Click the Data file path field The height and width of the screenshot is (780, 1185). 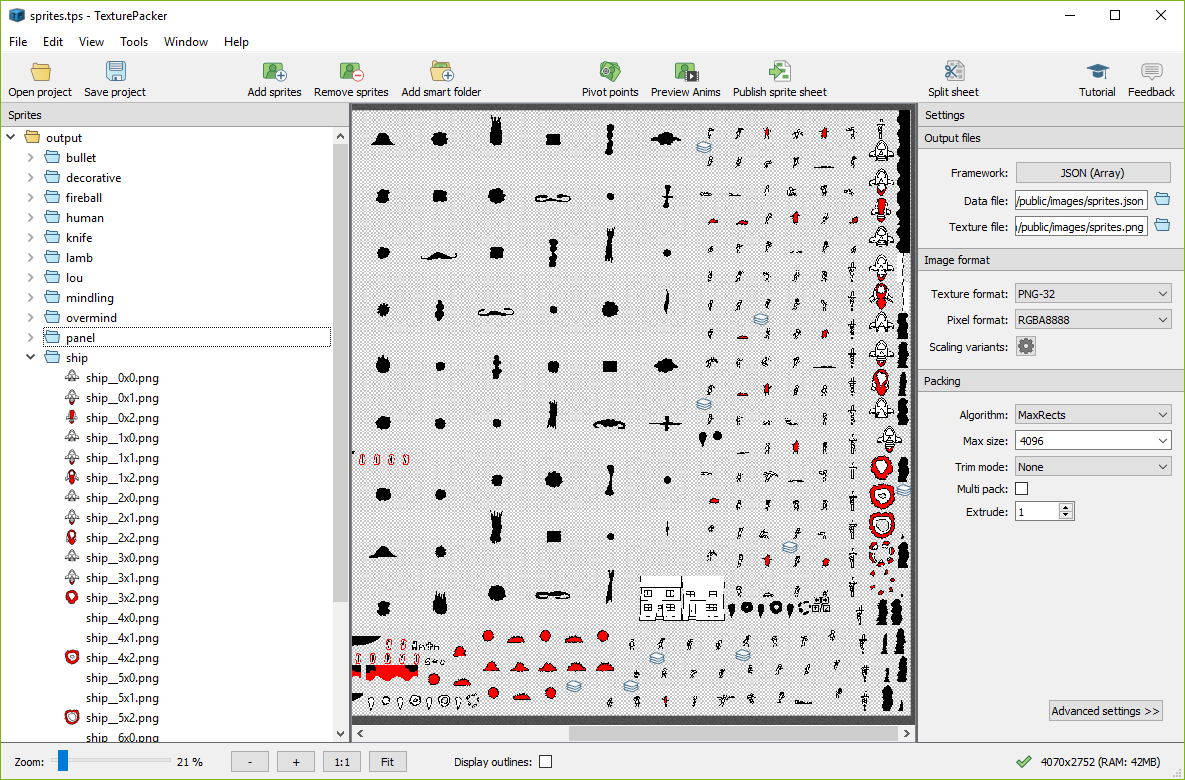(1081, 200)
